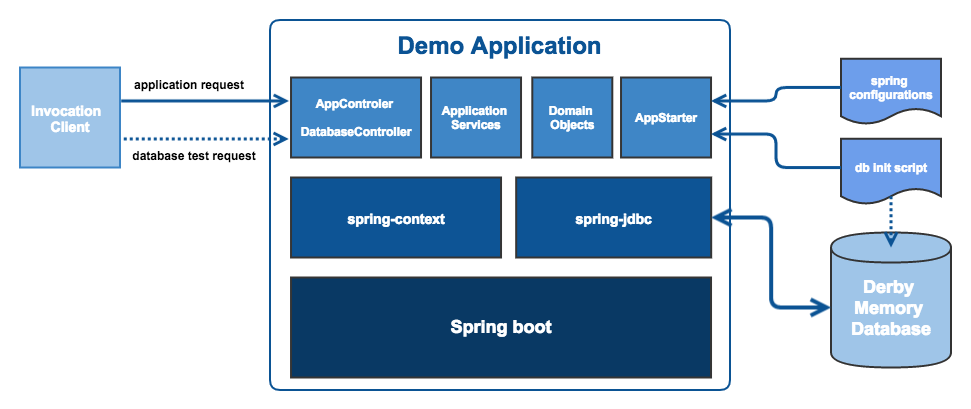Select the Derby Memory Database cylinder
This screenshot has height=409, width=971.
click(890, 301)
